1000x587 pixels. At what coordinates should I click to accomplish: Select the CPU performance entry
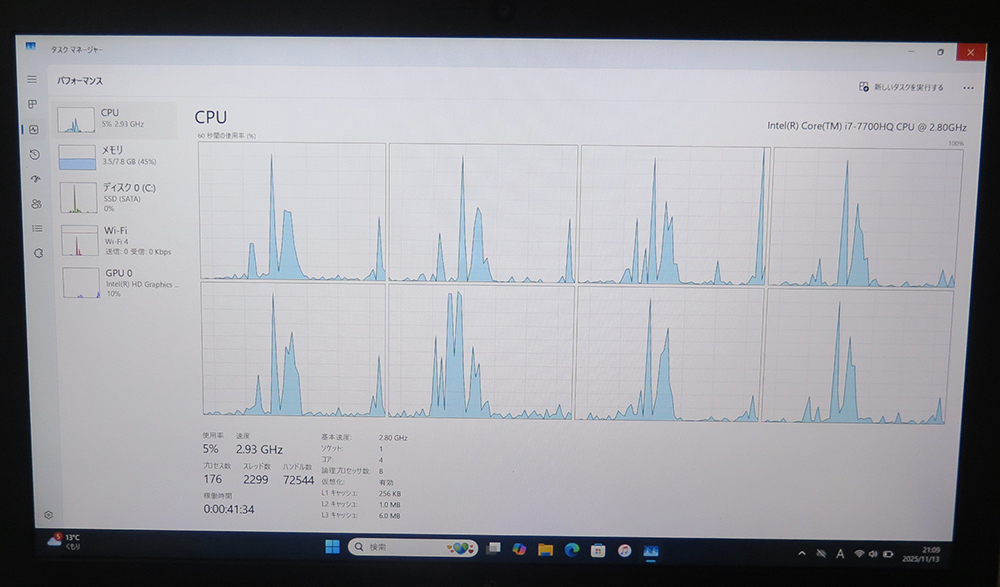pyautogui.click(x=115, y=119)
